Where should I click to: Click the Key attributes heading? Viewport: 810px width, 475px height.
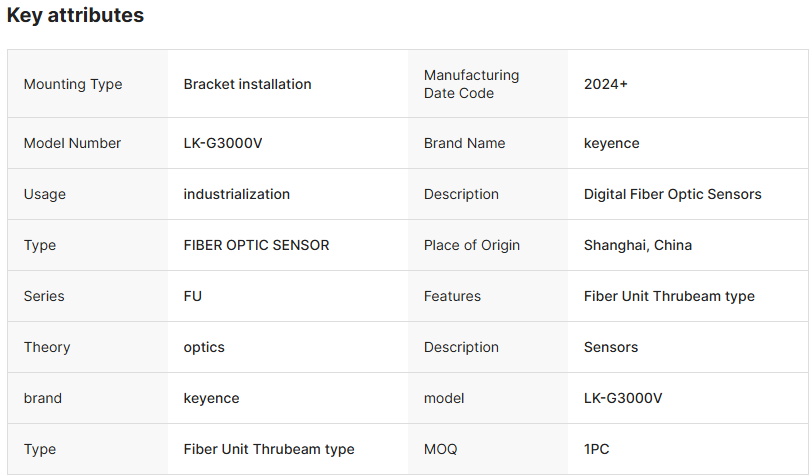[75, 16]
